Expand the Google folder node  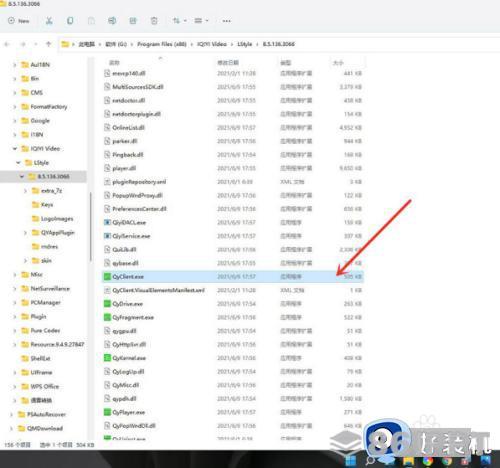pos(14,121)
